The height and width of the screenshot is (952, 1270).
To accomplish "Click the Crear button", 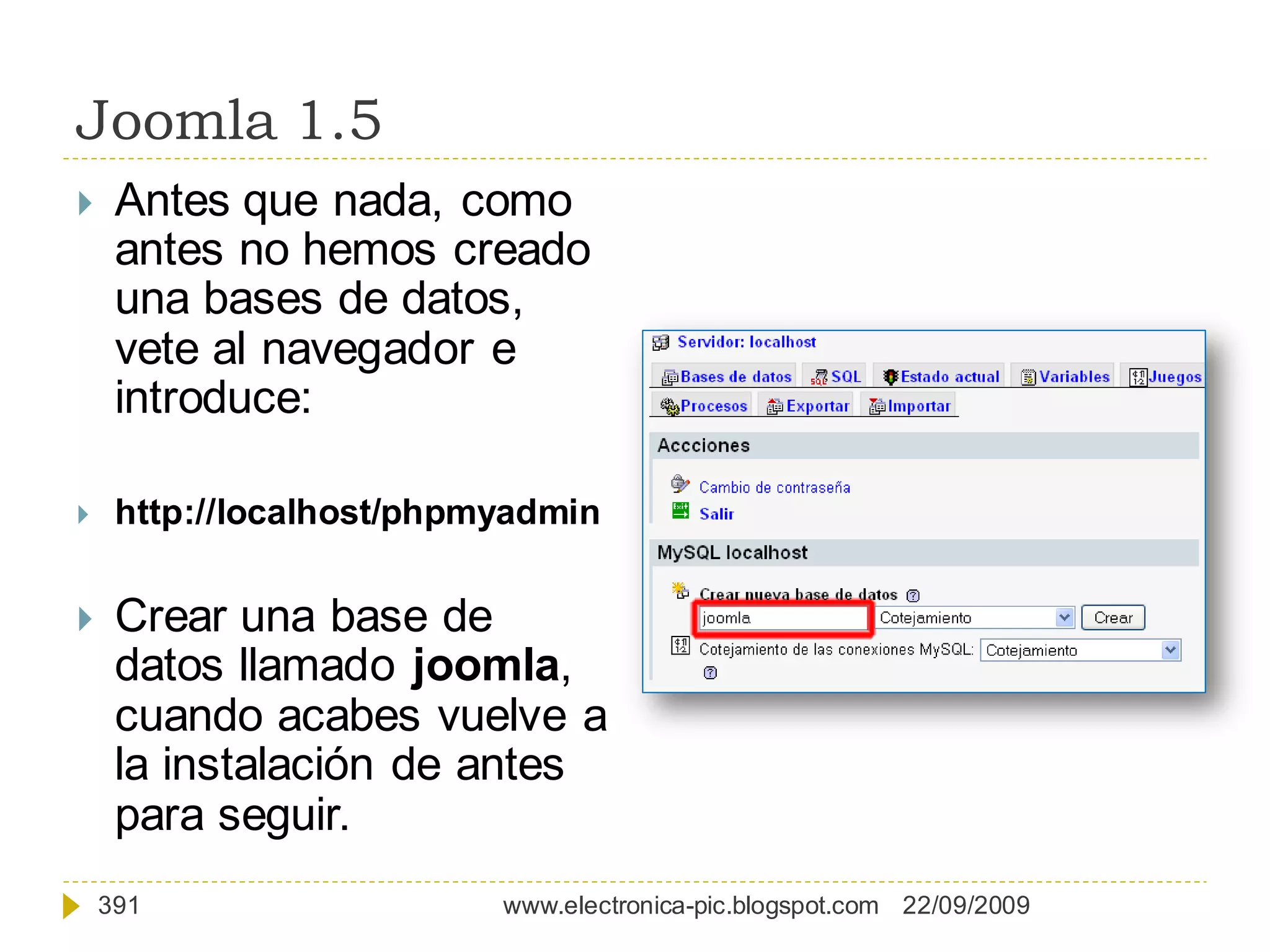I will 1113,618.
